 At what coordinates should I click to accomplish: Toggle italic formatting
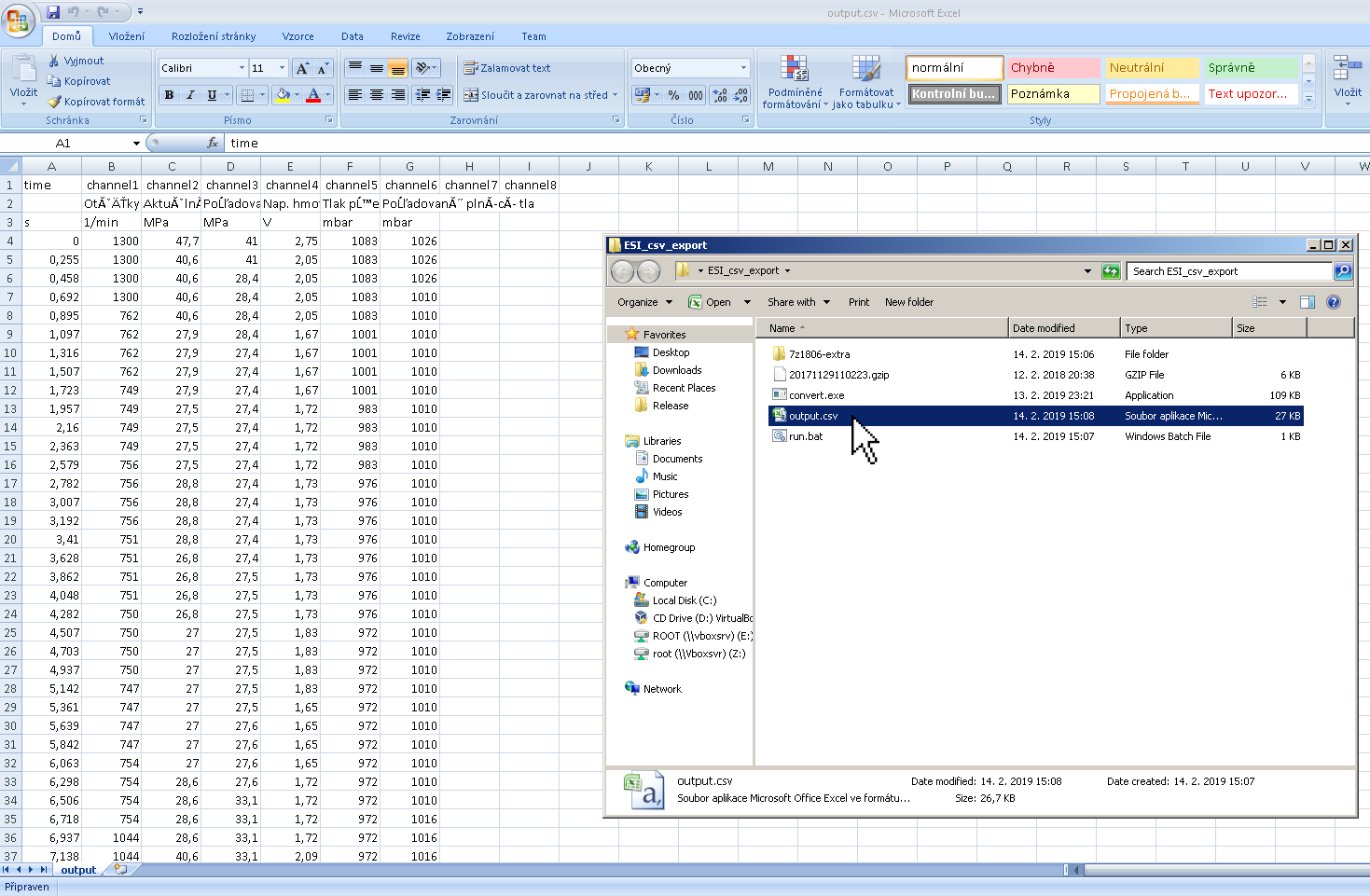(x=190, y=95)
